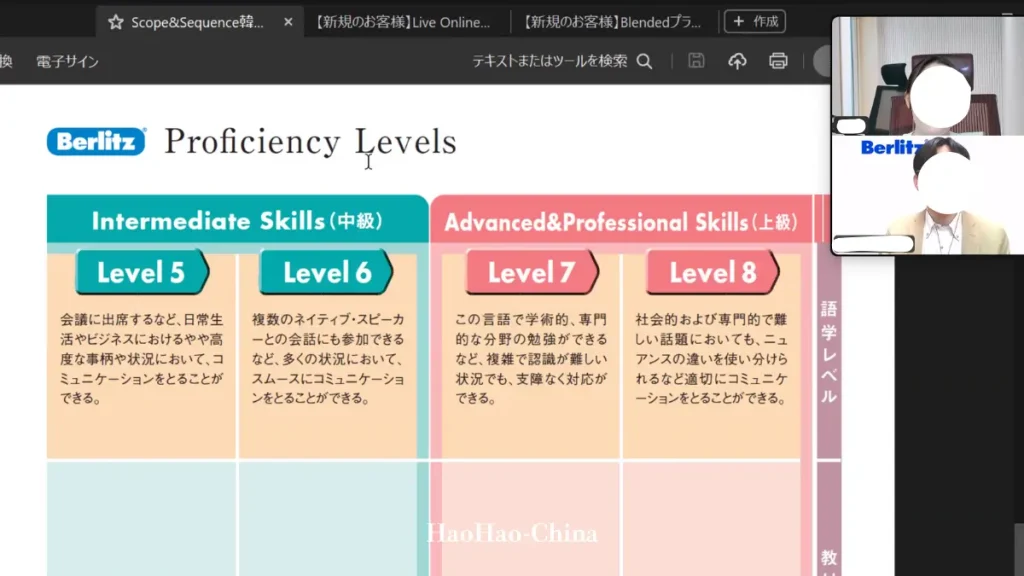Click the document vertical scrollbar thumb
This screenshot has height=576, width=1024.
1019,549
